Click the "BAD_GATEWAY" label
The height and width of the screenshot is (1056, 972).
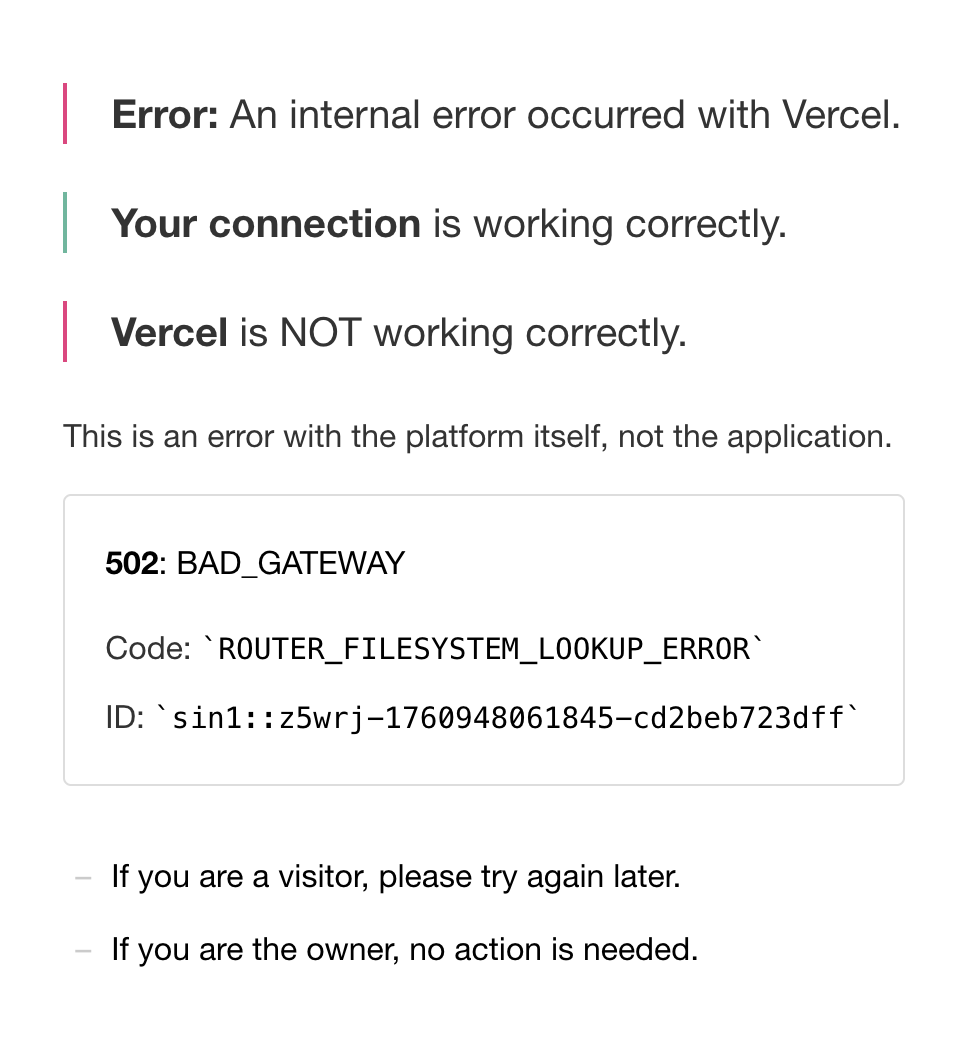290,564
